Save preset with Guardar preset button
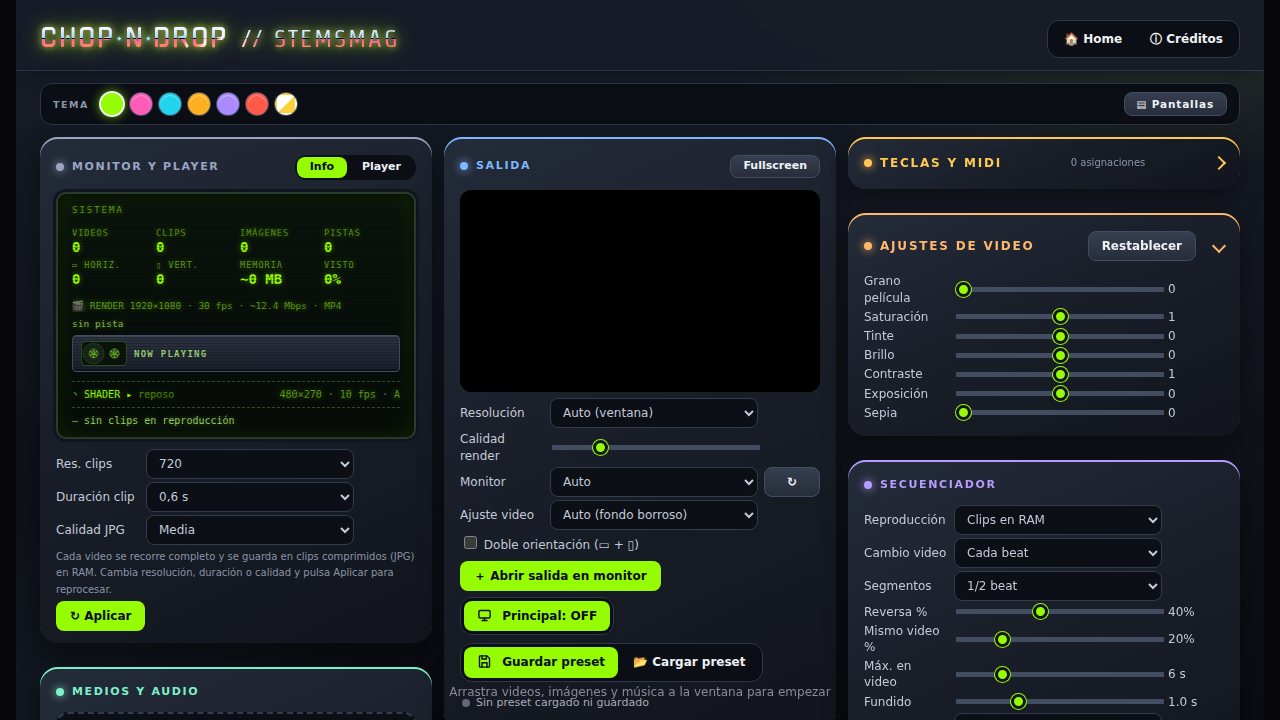Screen dimensions: 1280x720 [541, 662]
